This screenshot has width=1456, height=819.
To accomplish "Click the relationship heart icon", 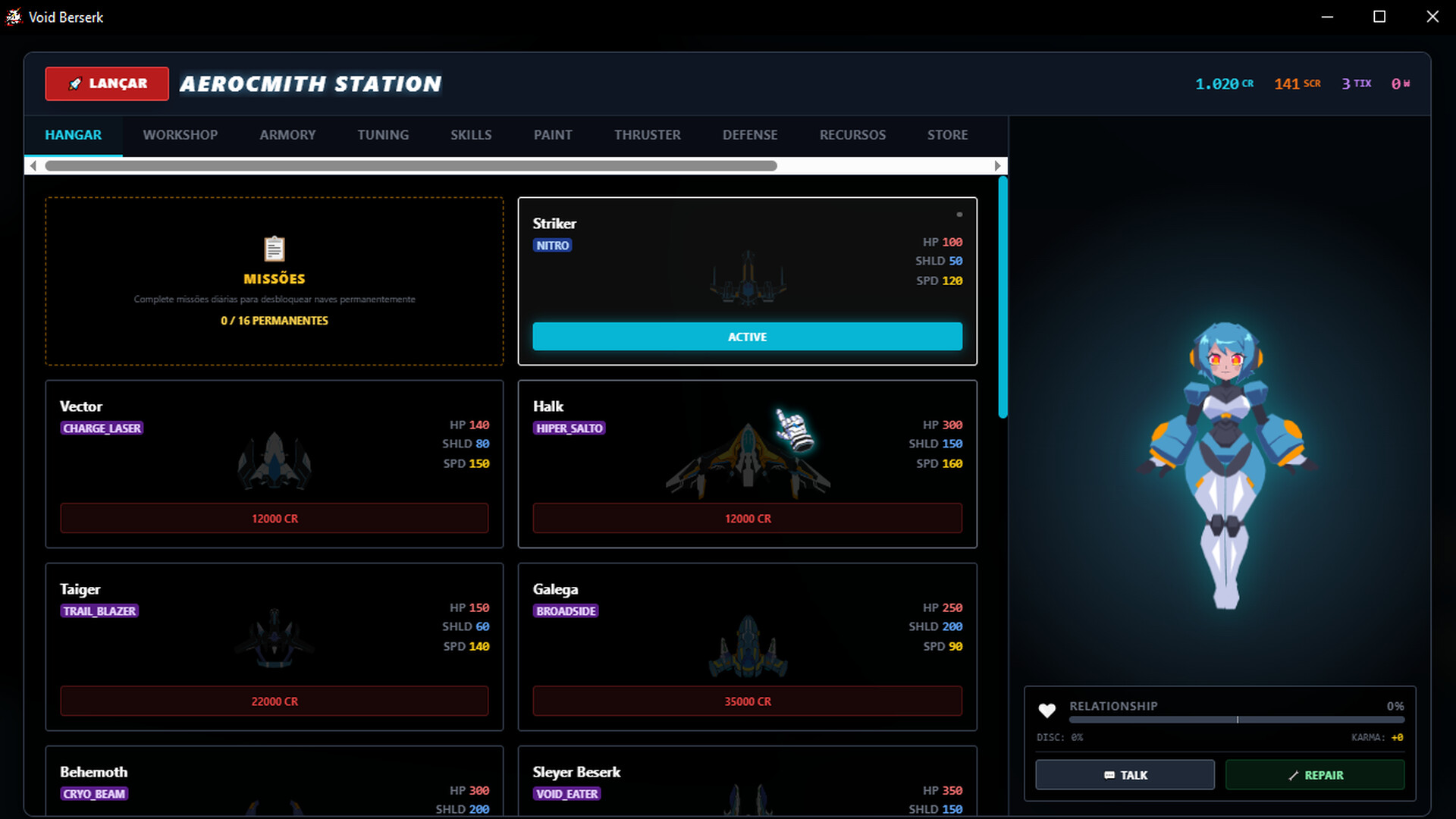I will click(x=1047, y=711).
